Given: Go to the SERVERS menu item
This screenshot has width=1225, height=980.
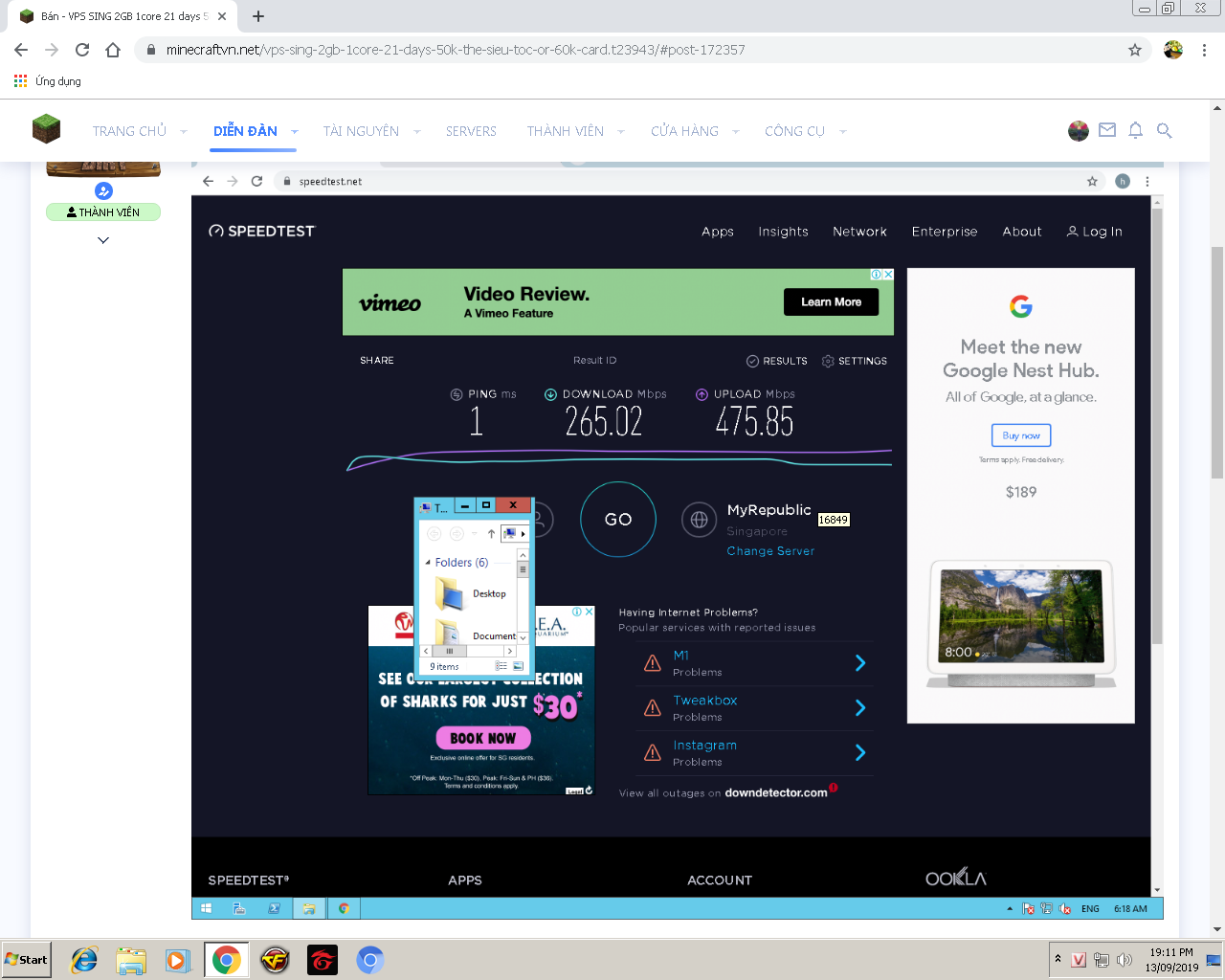Looking at the screenshot, I should pos(471,131).
